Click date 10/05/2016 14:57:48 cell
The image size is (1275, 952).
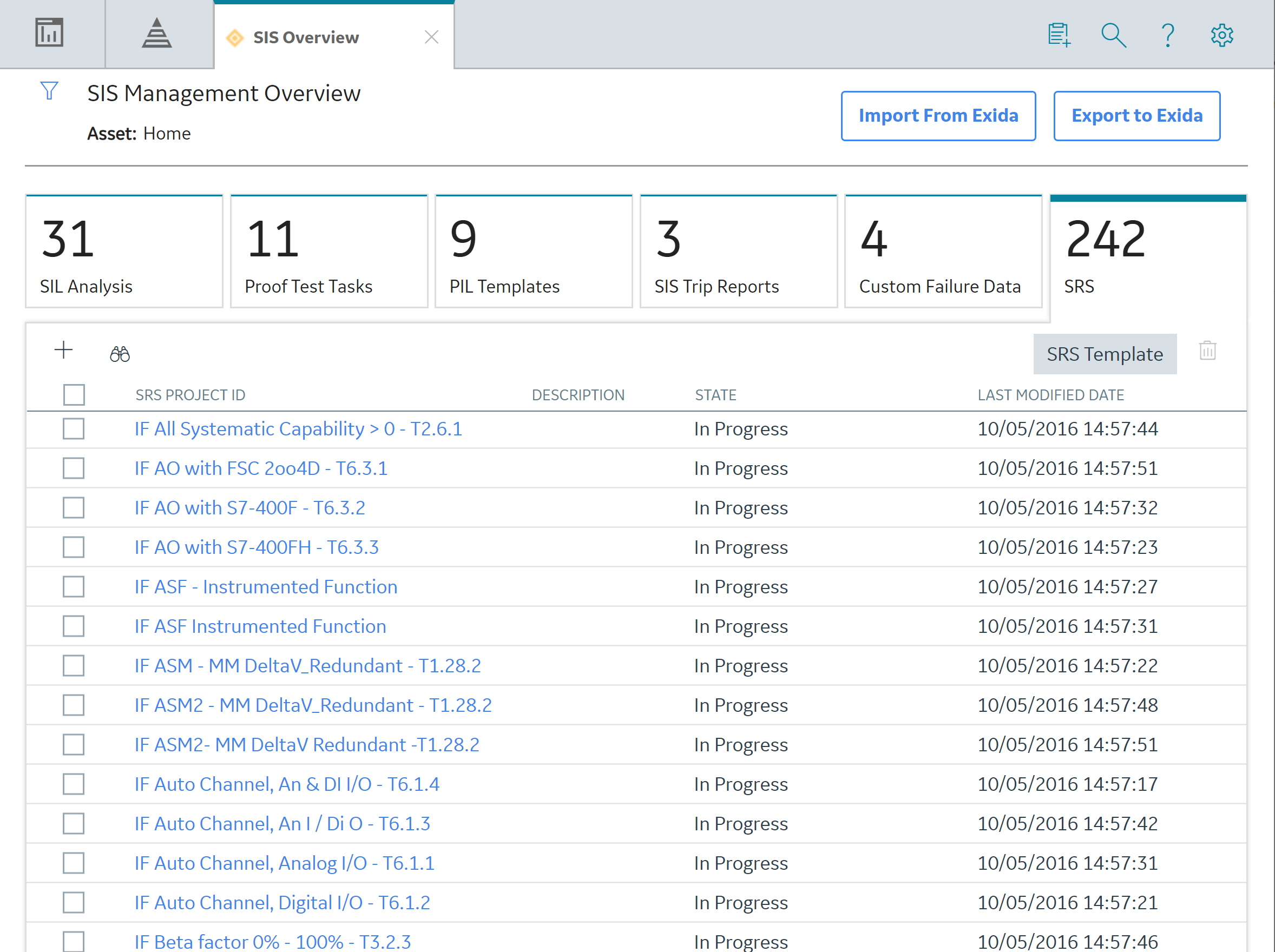[x=1068, y=705]
